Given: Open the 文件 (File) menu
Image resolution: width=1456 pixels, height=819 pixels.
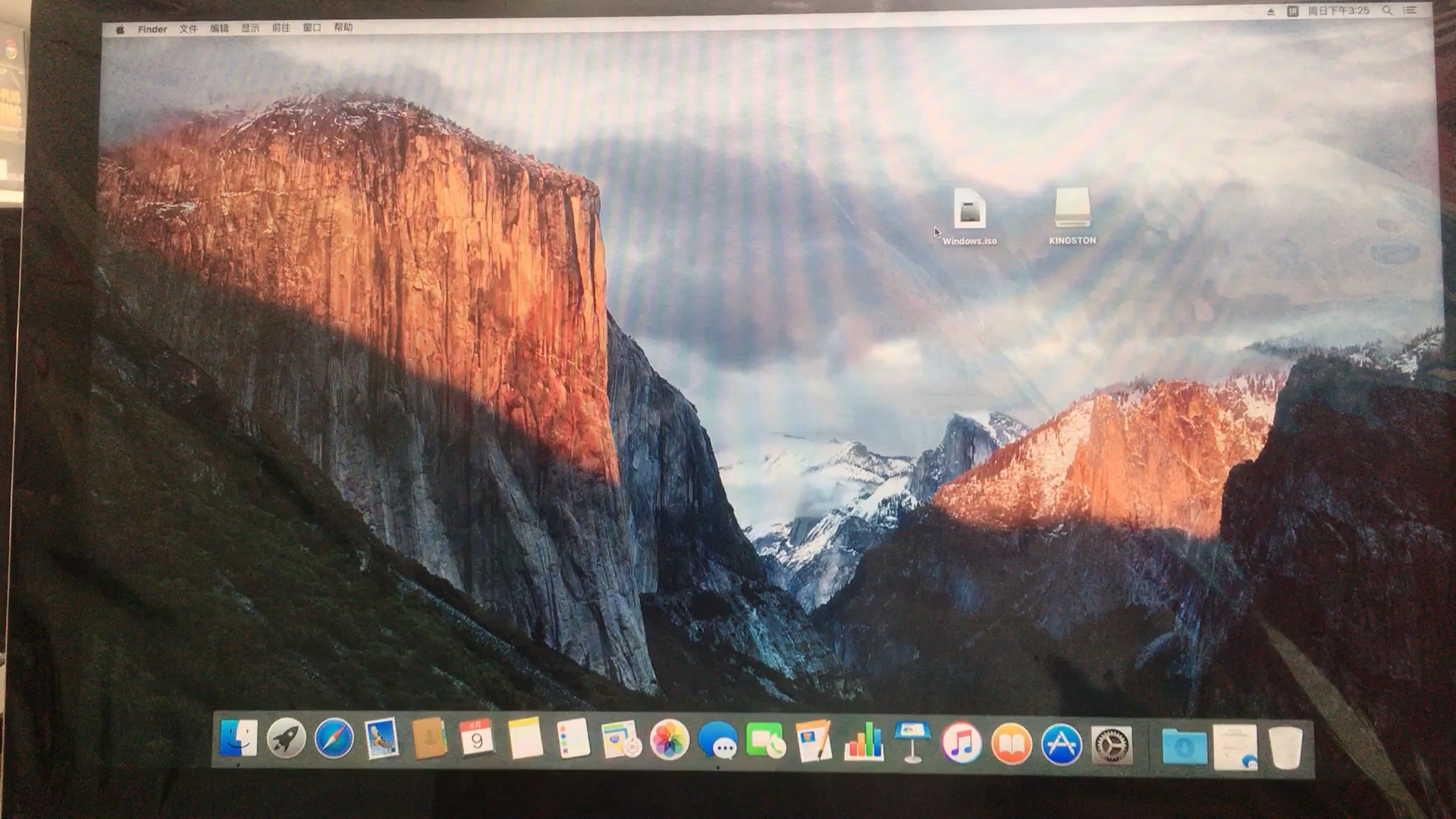Looking at the screenshot, I should point(188,29).
